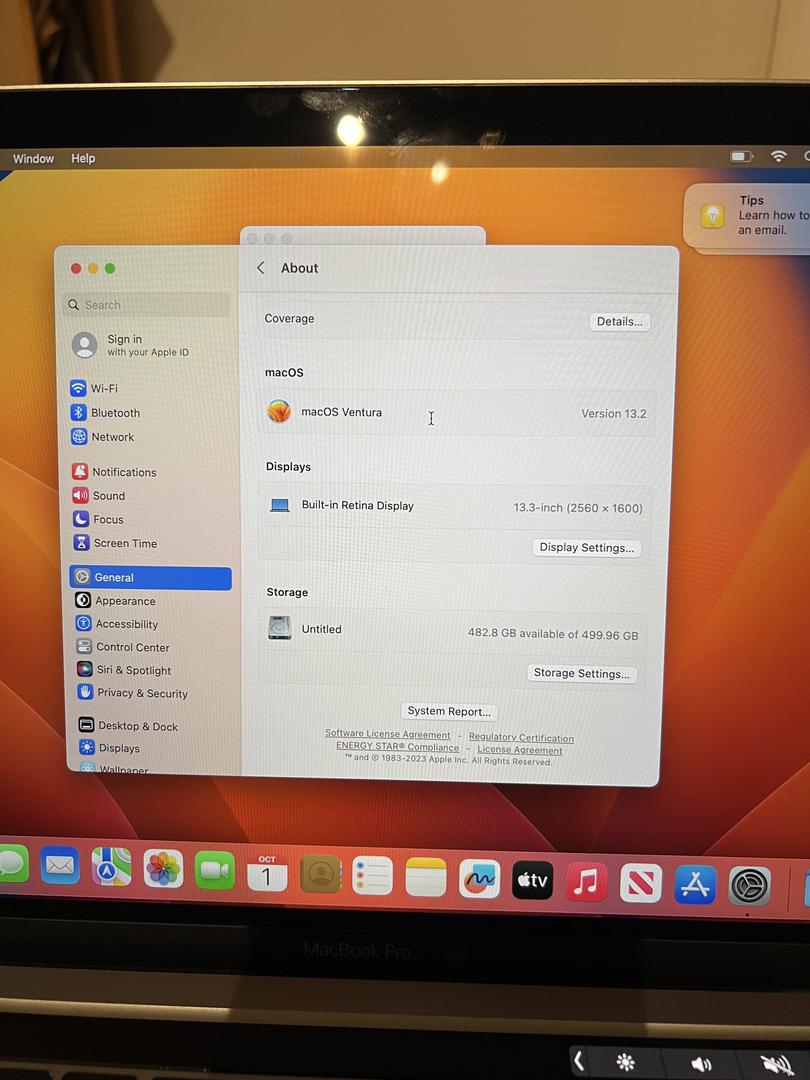810x1080 pixels.
Task: Launch Mail from the Dock
Action: point(60,866)
